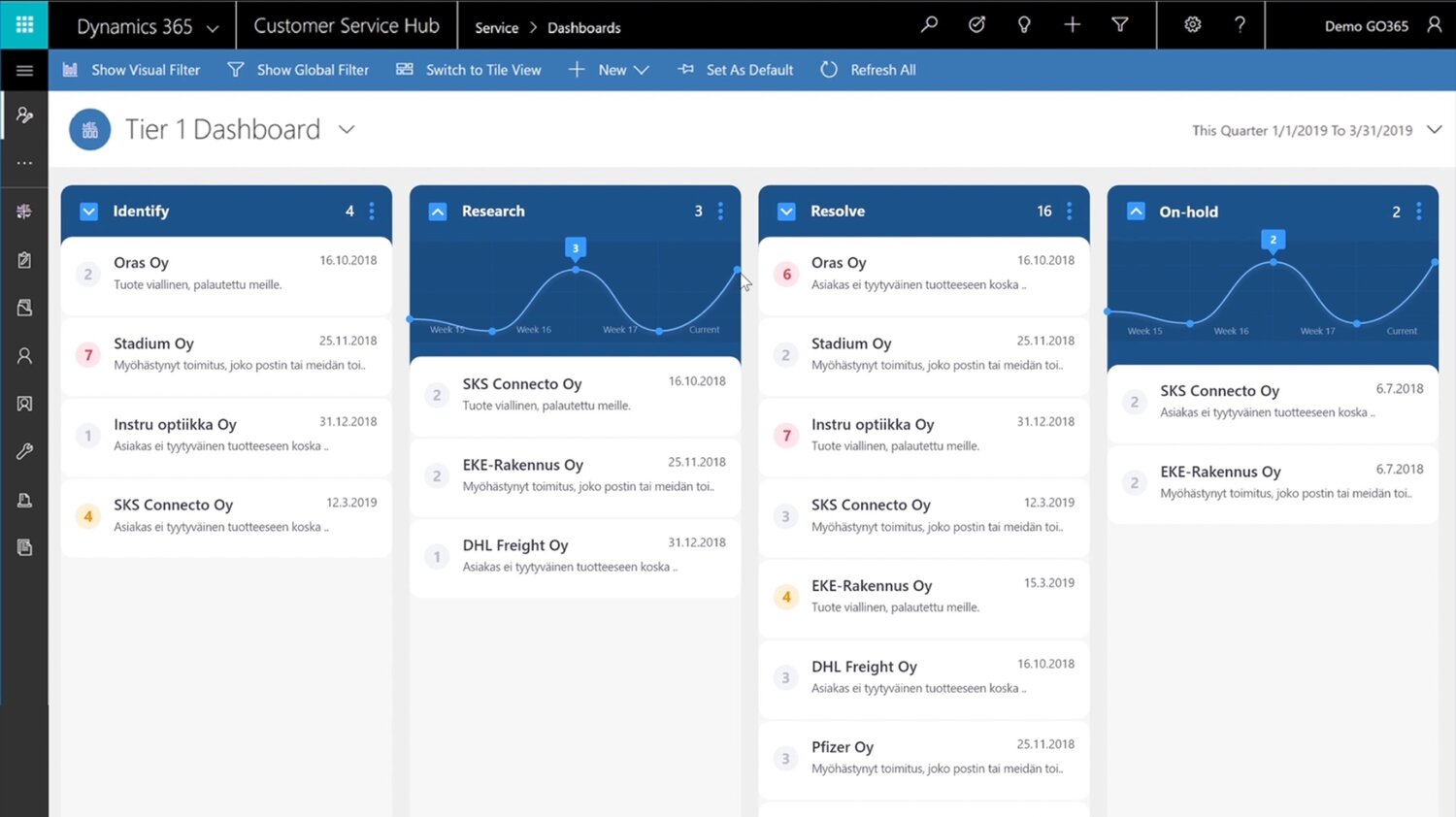
Task: Open Instru optiikka Oy case in Resolve
Action: point(924,436)
